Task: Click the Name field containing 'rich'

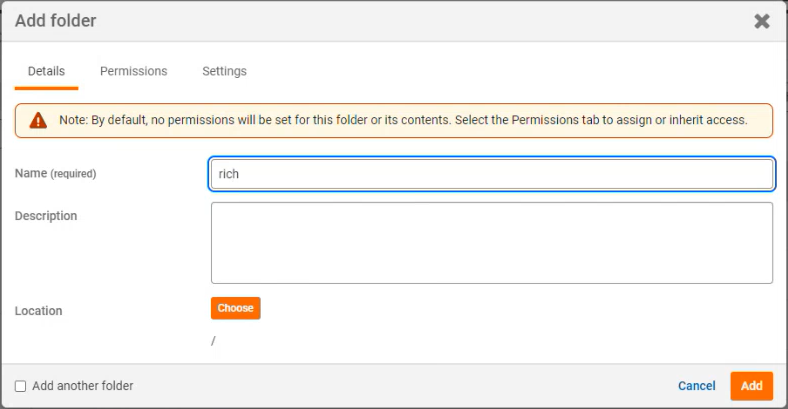Action: 490,174
